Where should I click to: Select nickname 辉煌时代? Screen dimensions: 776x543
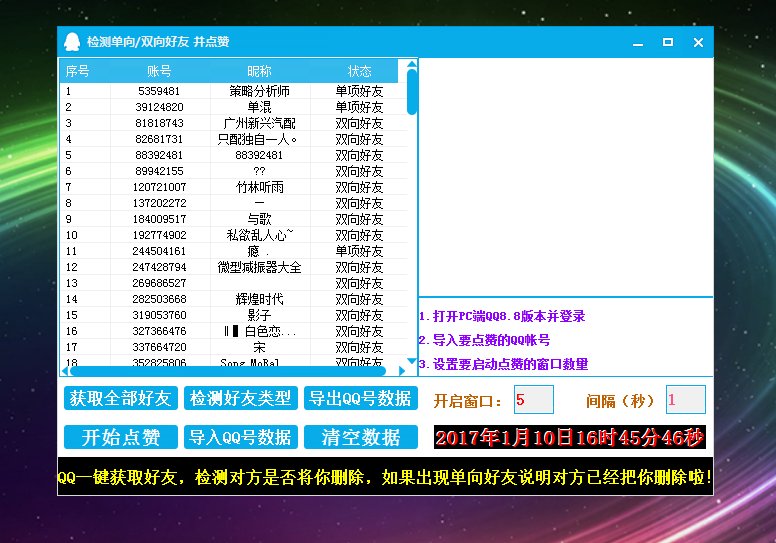[259, 299]
